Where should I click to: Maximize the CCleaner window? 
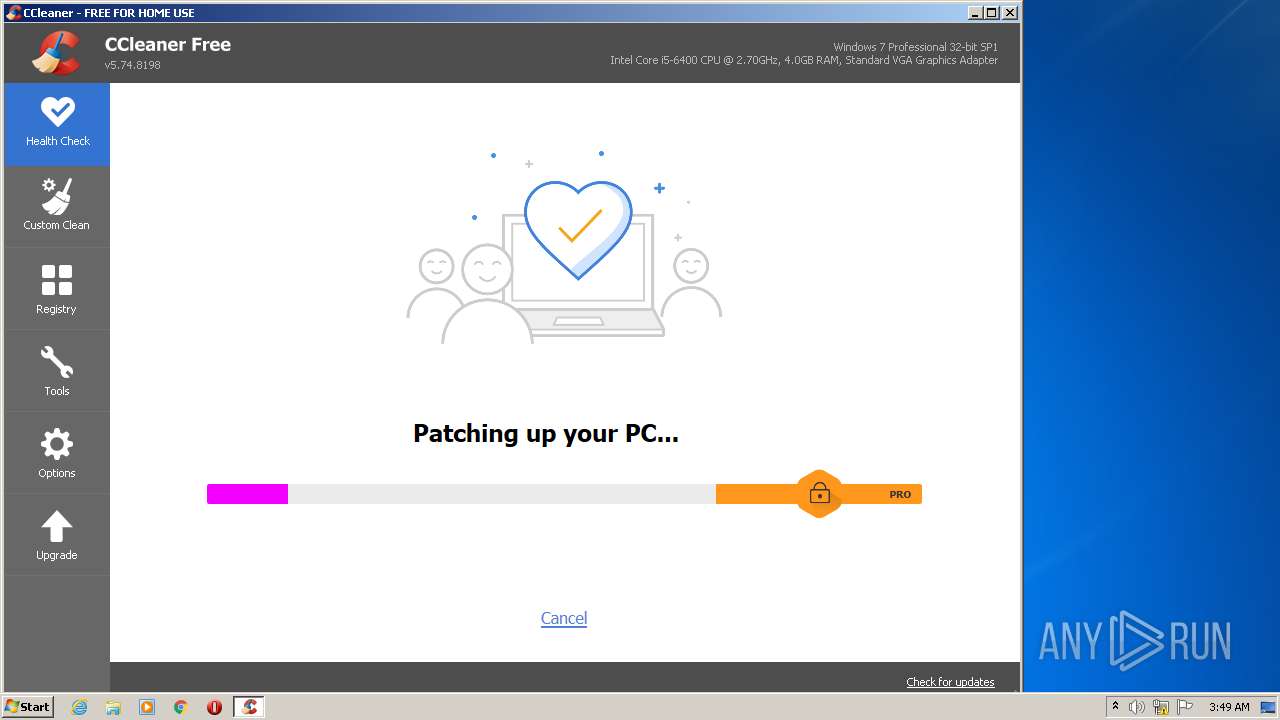pyautogui.click(x=991, y=13)
